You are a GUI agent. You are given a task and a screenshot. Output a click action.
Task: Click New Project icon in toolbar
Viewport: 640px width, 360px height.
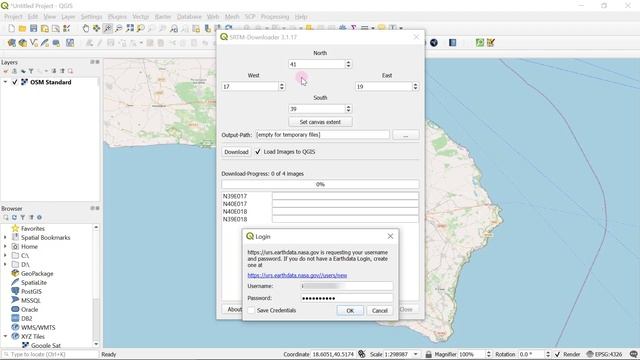[x=11, y=29]
